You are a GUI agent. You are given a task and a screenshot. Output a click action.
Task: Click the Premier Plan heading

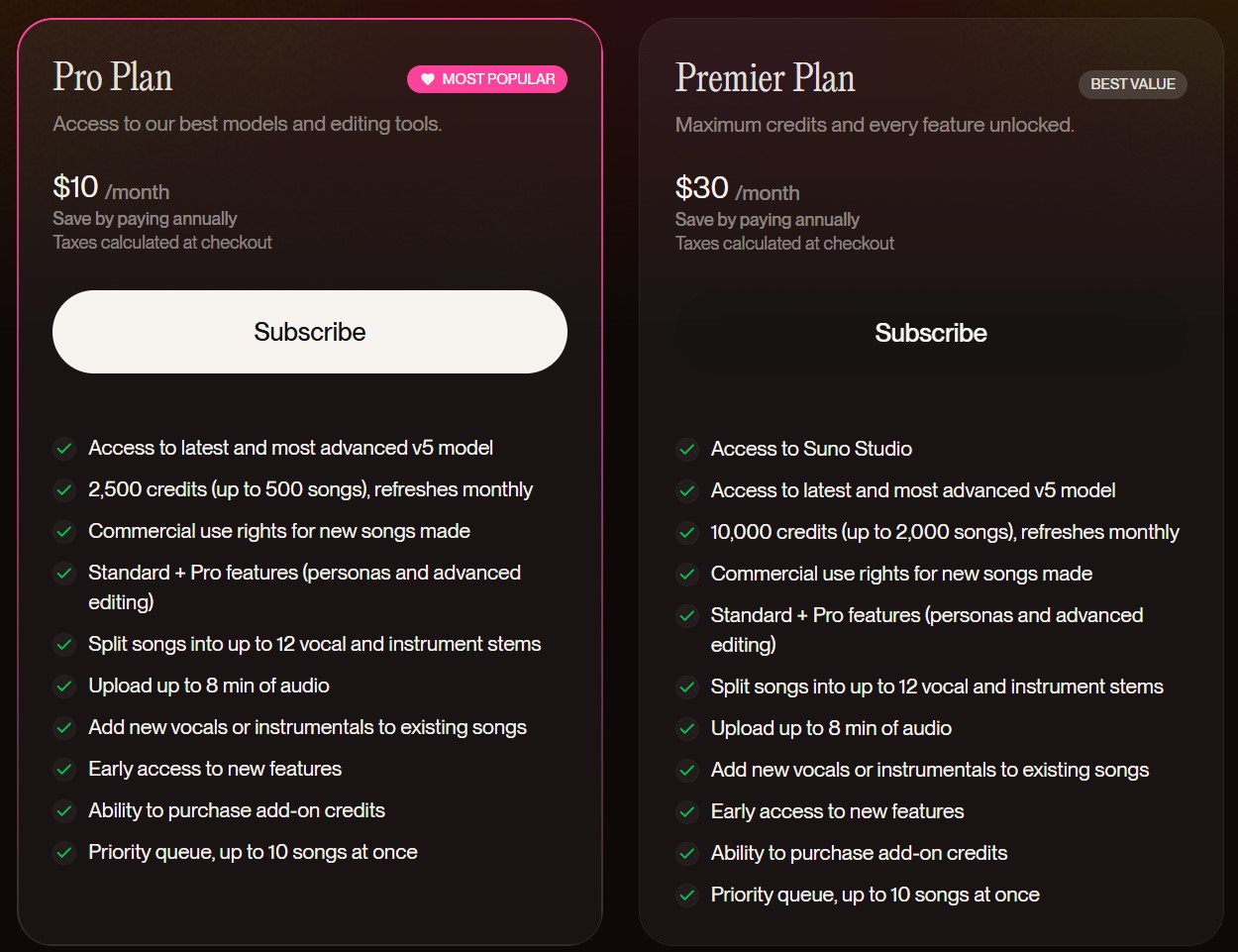pos(765,78)
